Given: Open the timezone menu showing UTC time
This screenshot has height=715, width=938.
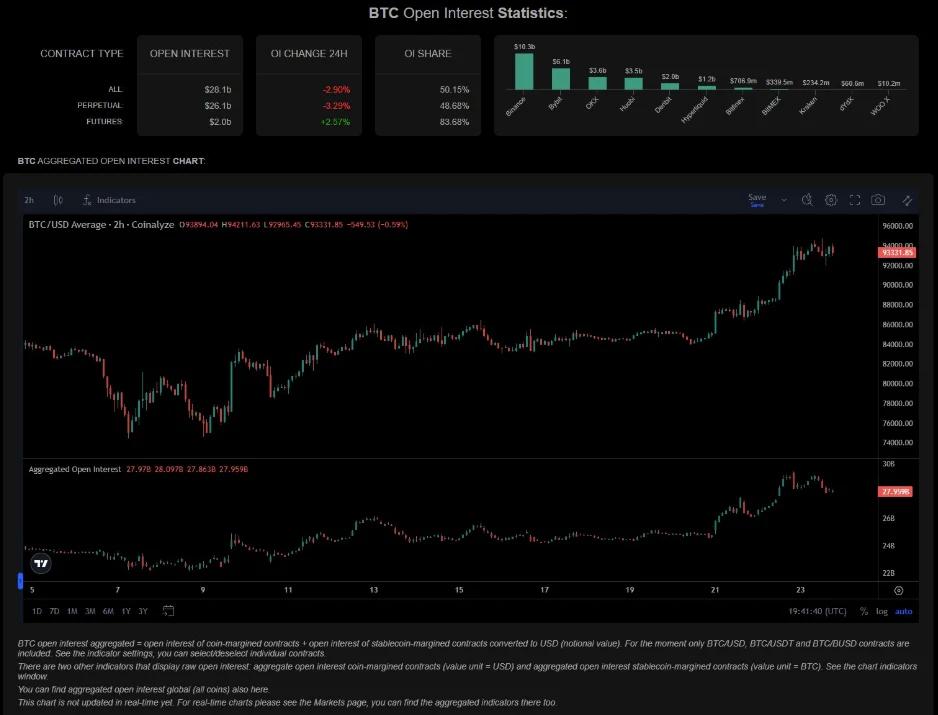Looking at the screenshot, I should click(x=817, y=611).
